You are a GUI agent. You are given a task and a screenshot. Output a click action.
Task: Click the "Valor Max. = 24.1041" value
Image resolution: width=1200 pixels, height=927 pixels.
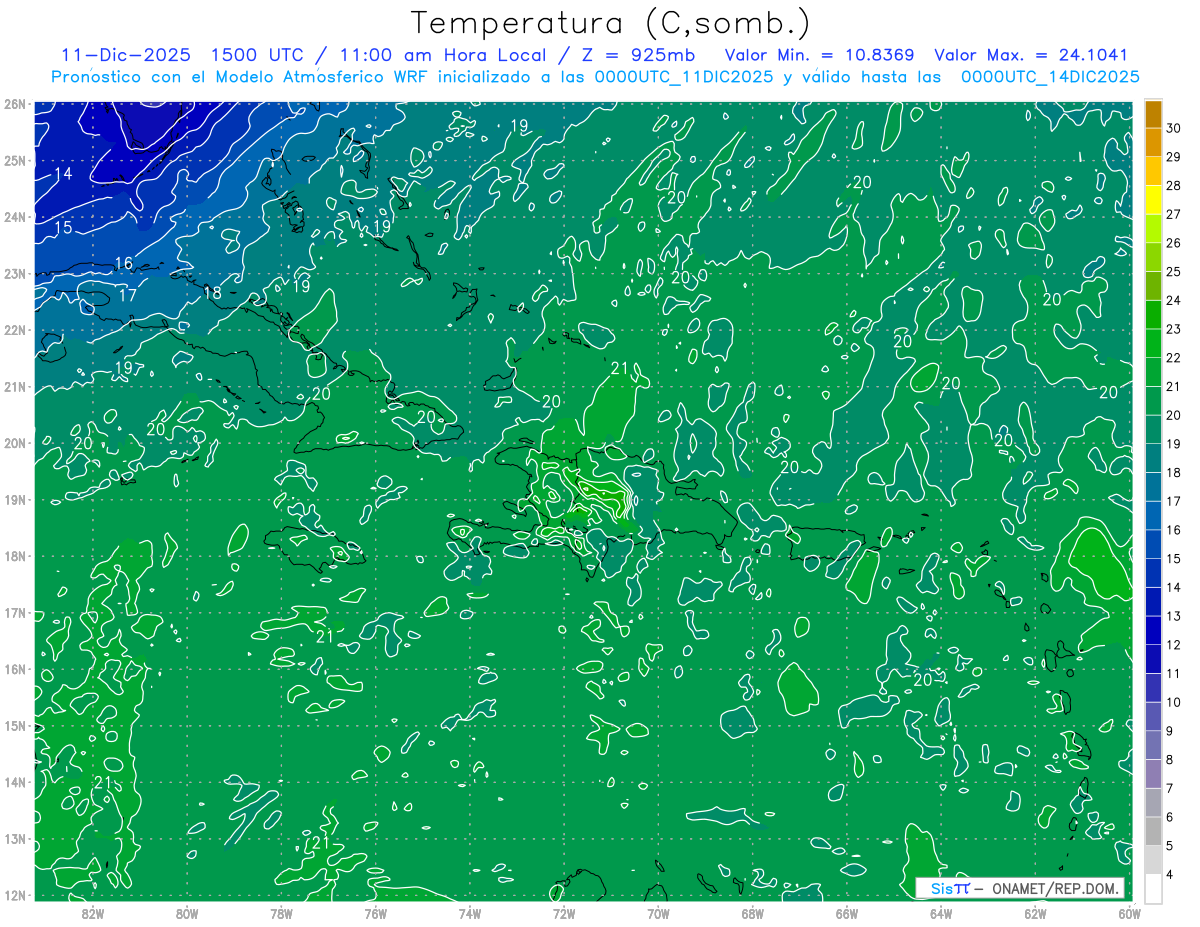[x=1030, y=55]
